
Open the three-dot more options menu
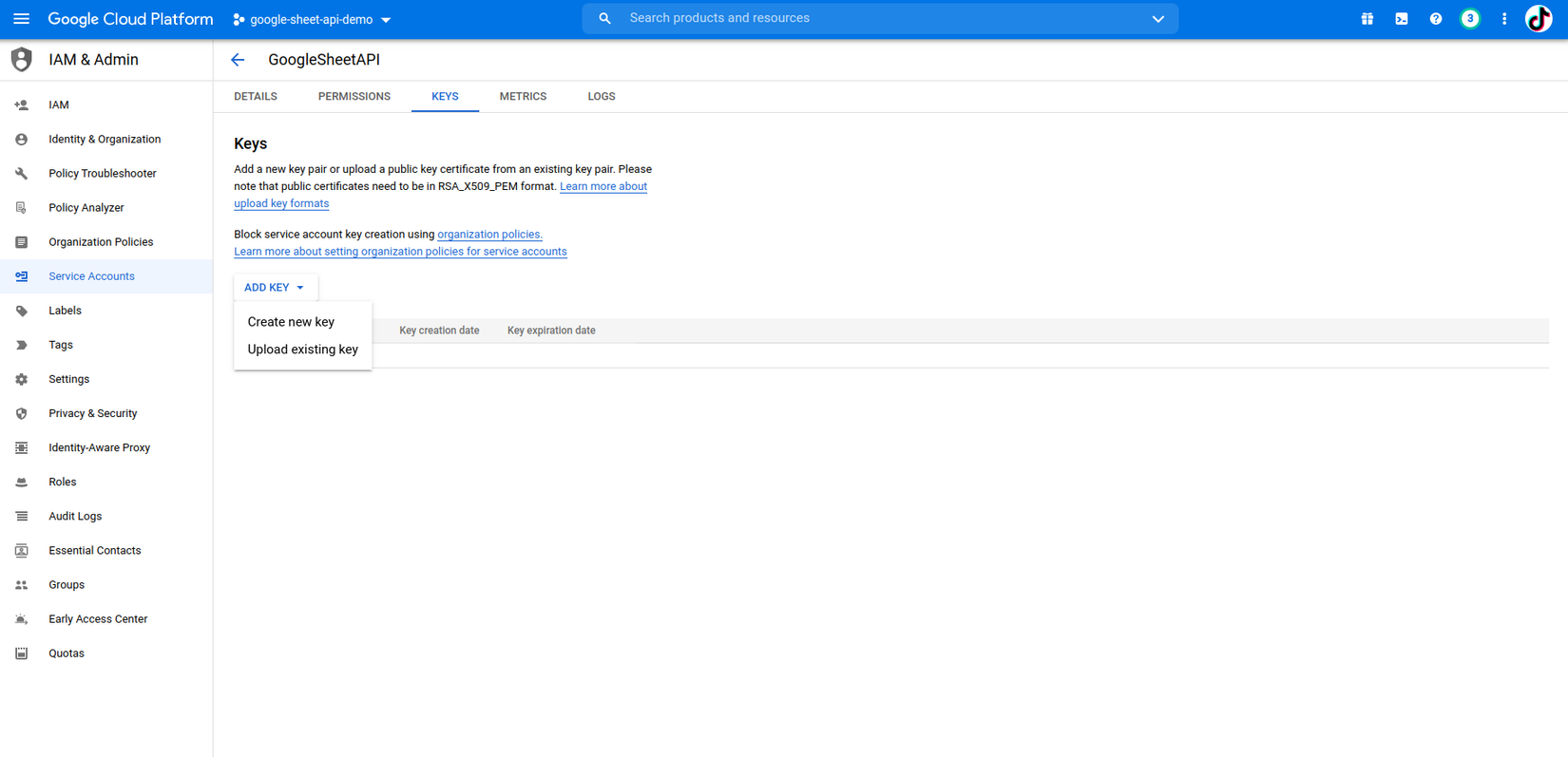1504,19
